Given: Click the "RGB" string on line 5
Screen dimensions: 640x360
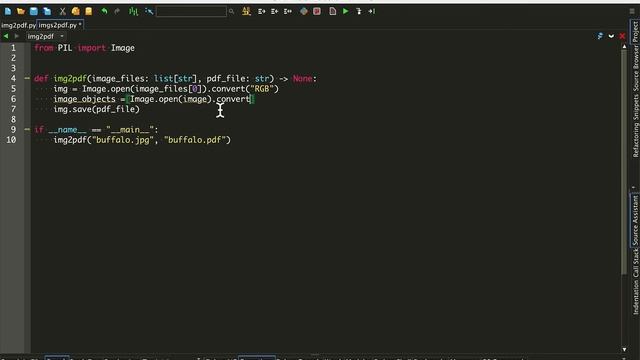Looking at the screenshot, I should pos(262,89).
